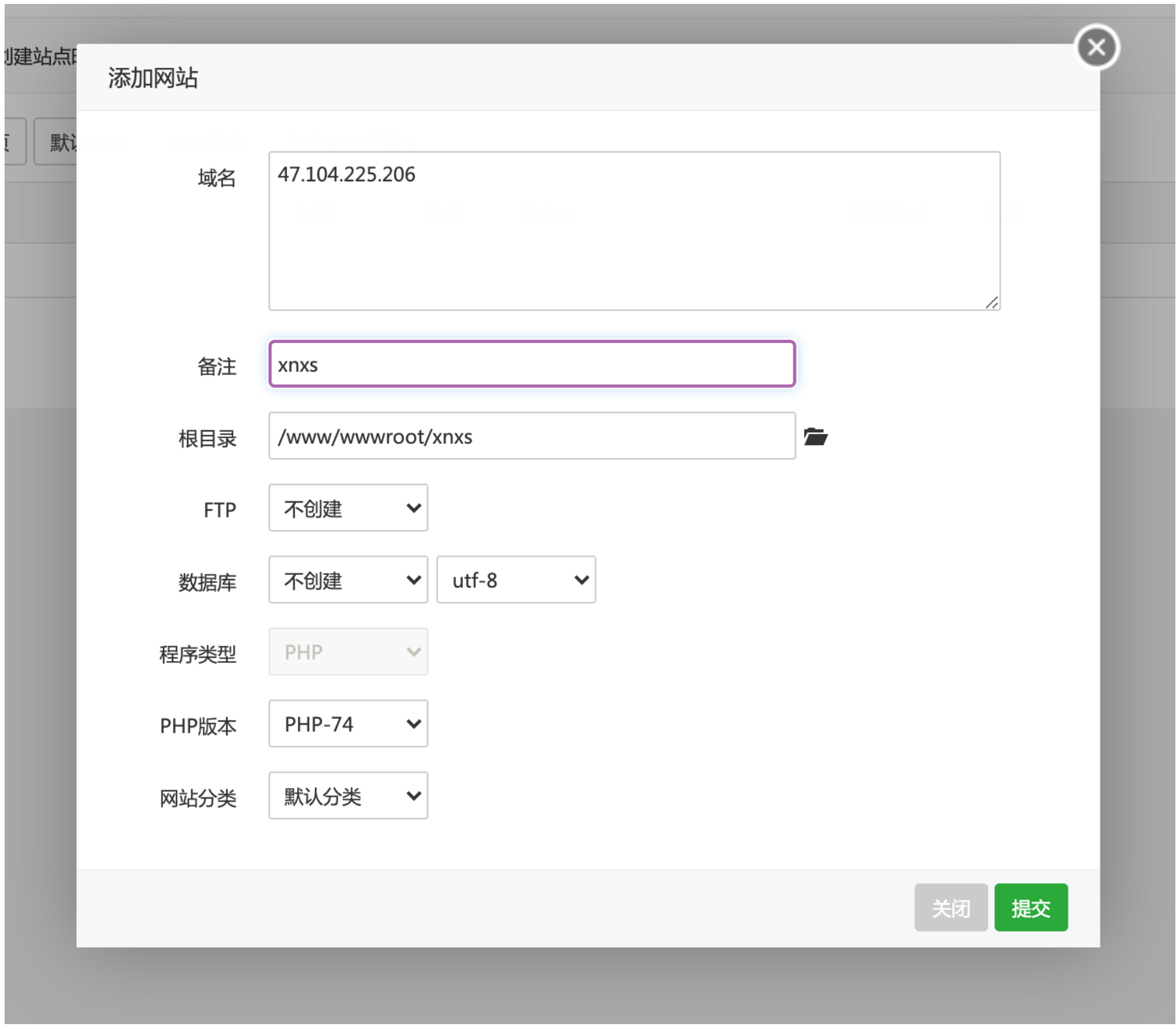
Task: Close the dialog with the round X icon
Action: (1096, 47)
